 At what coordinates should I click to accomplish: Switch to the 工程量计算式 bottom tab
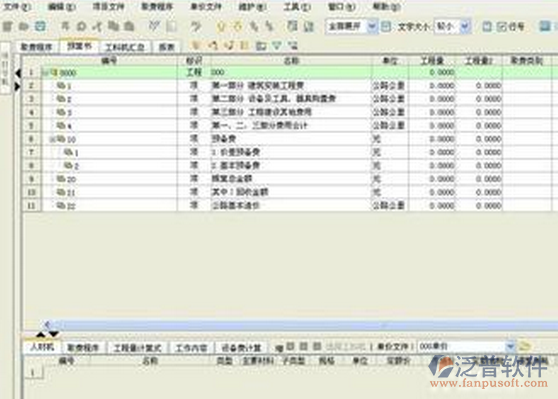137,348
